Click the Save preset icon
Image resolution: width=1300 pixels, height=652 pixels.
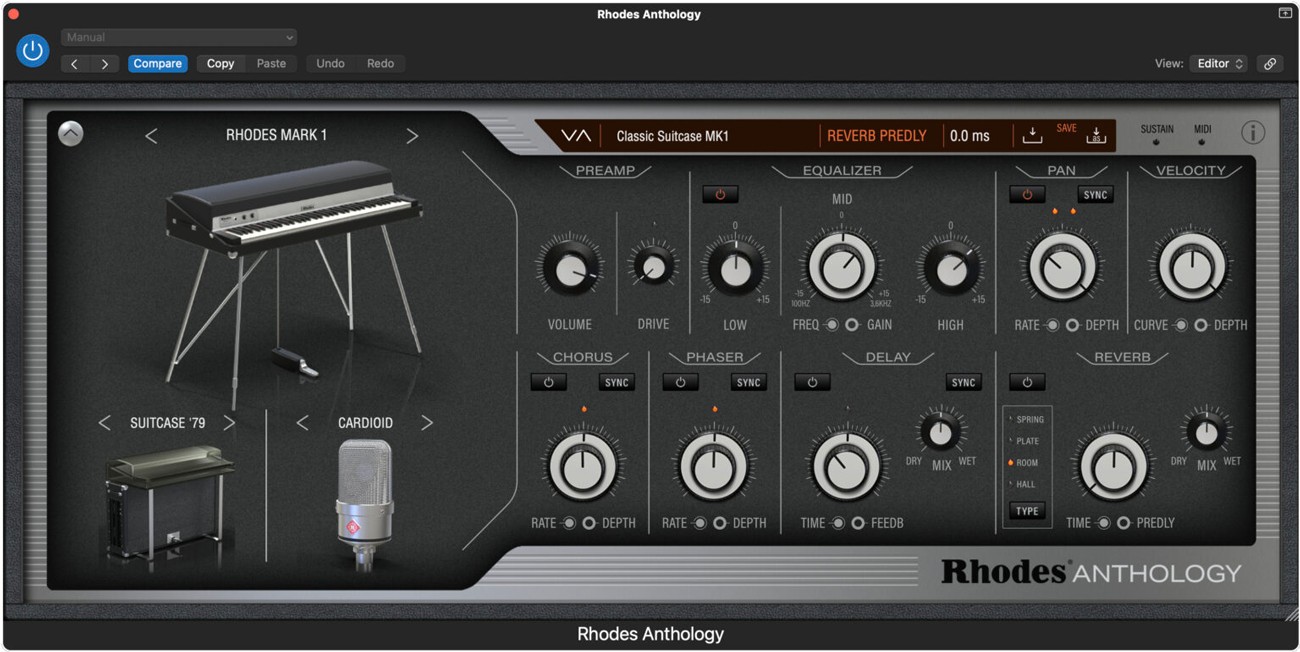(1032, 135)
